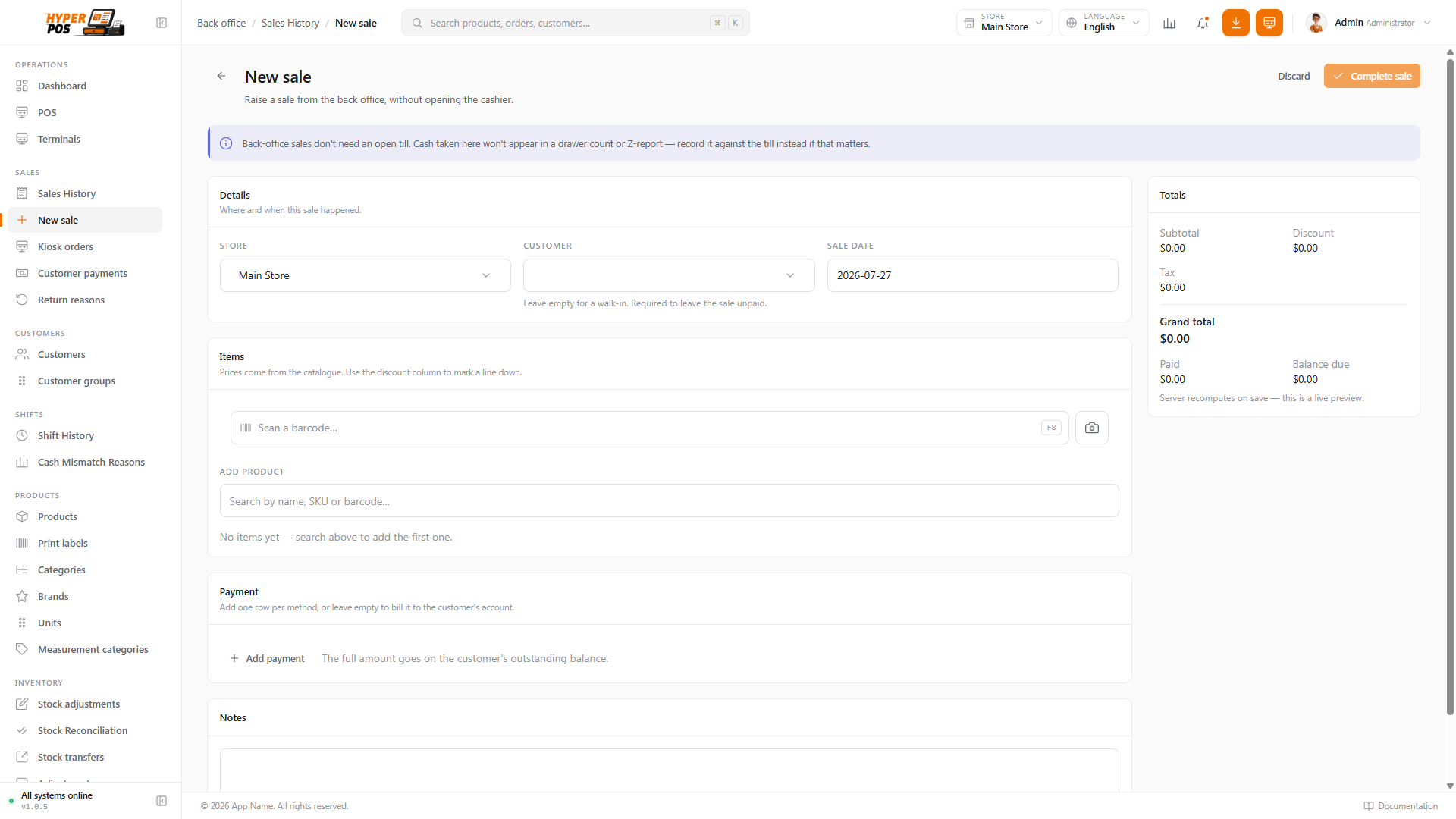1456x819 pixels.
Task: Open Measurement categories
Action: click(x=85, y=649)
